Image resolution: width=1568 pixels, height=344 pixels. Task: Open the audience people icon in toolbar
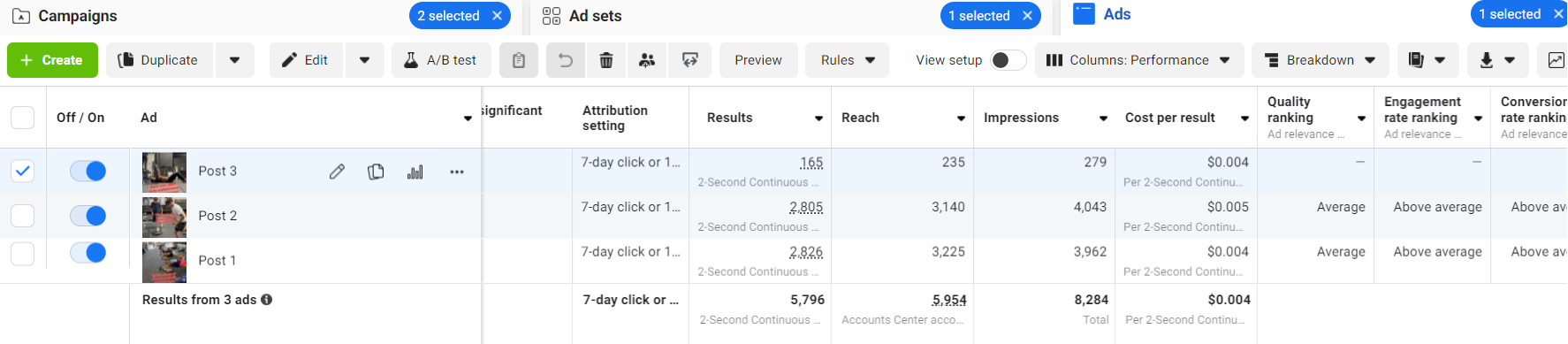point(647,60)
